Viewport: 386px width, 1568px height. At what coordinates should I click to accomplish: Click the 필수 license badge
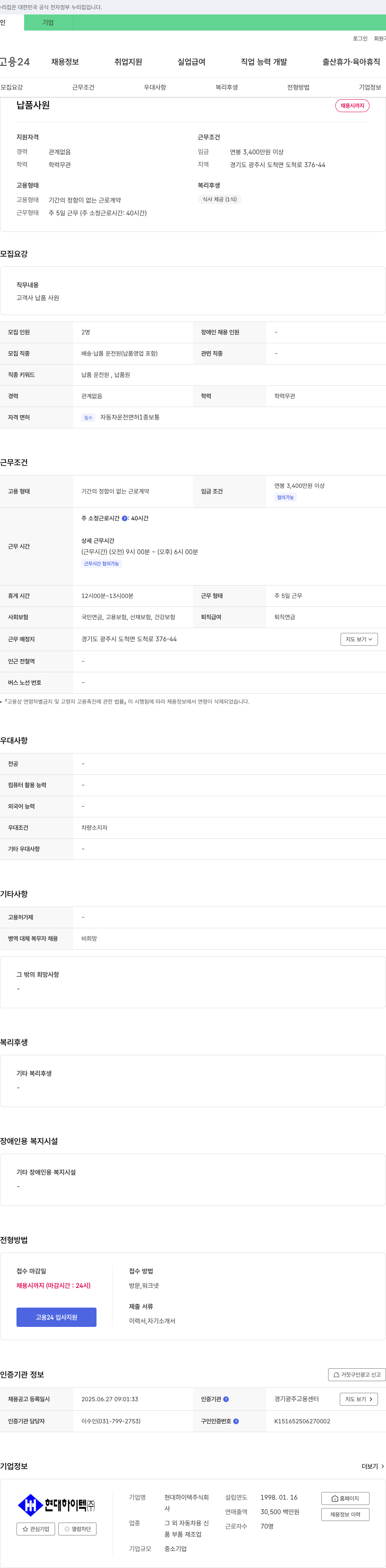88,418
